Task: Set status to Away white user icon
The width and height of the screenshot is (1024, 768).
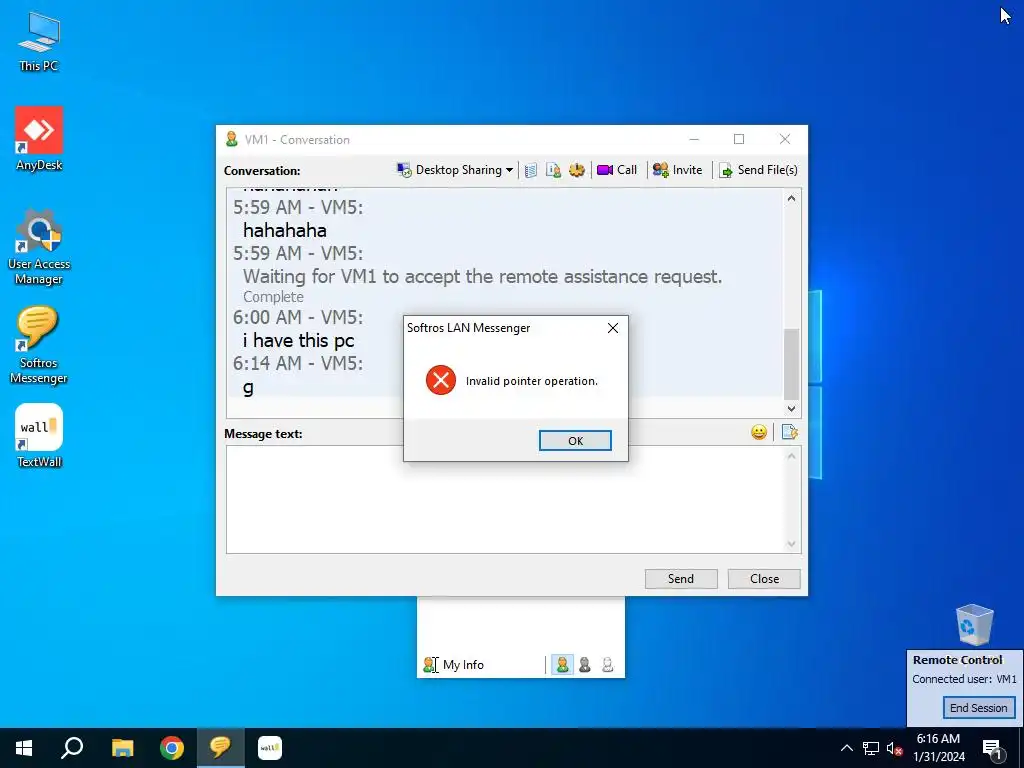Action: [607, 665]
